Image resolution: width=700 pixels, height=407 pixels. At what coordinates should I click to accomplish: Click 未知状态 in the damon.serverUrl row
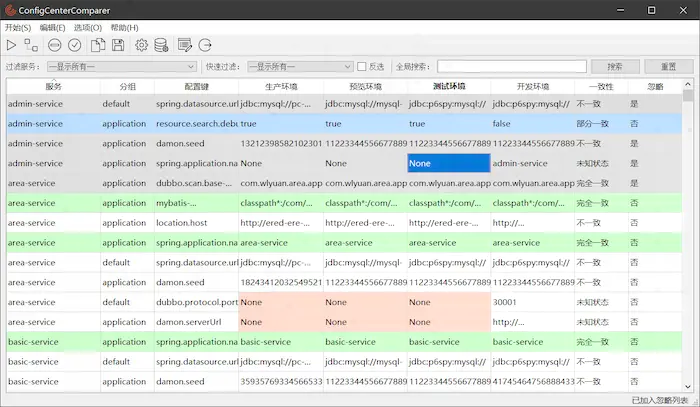click(x=601, y=322)
